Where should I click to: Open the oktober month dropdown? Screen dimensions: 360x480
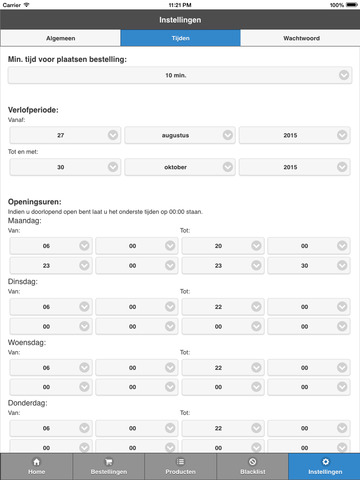[x=180, y=167]
